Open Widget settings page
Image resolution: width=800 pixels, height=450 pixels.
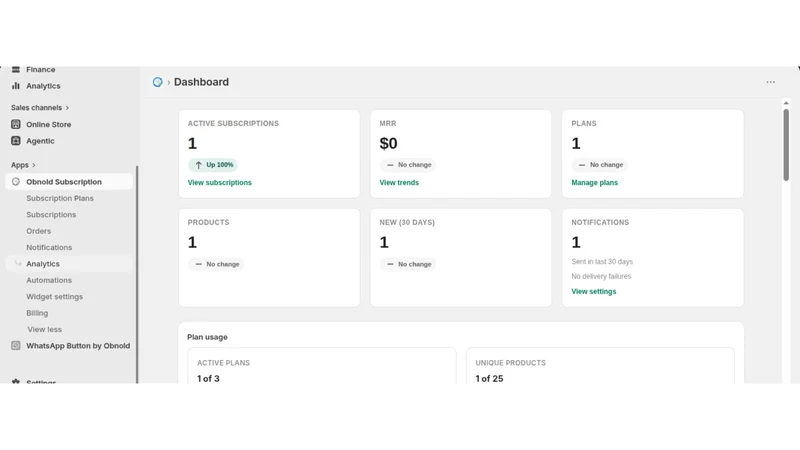click(55, 296)
